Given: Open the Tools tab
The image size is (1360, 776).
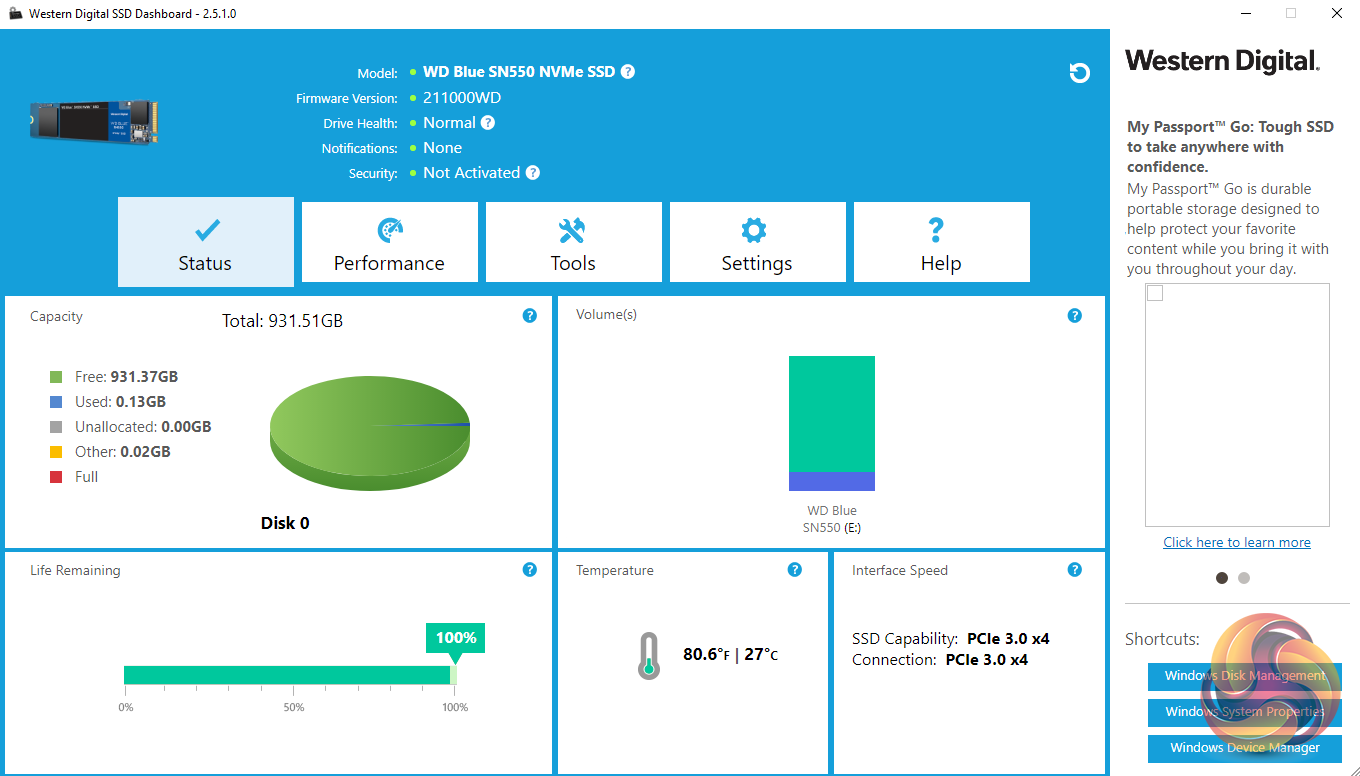Looking at the screenshot, I should (x=574, y=242).
